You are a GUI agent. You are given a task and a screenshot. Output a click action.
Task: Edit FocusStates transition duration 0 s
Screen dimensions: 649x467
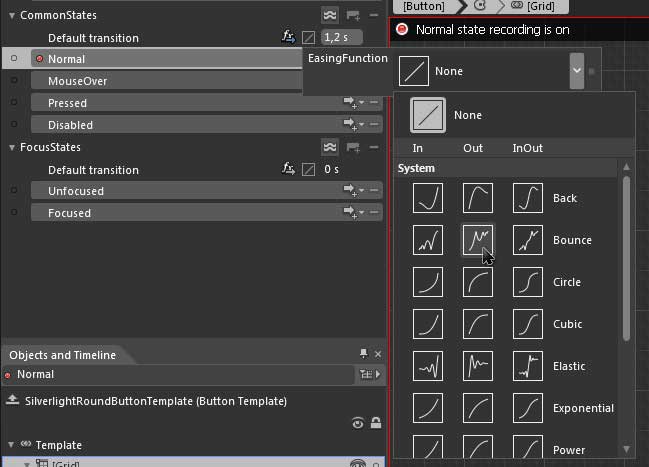332,169
